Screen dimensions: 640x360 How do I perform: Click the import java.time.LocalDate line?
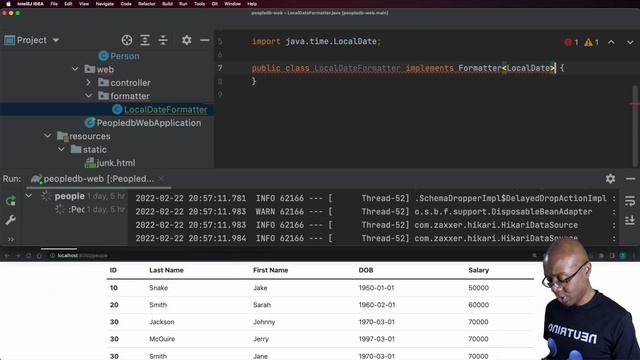316,41
